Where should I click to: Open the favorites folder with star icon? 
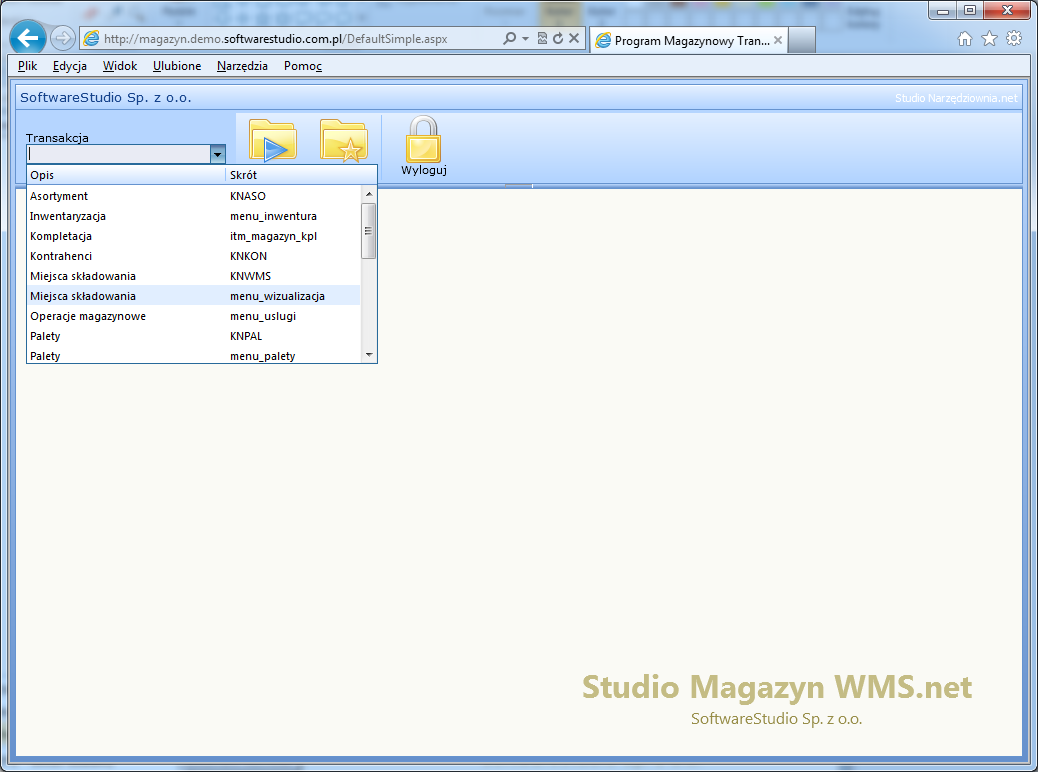tap(344, 140)
